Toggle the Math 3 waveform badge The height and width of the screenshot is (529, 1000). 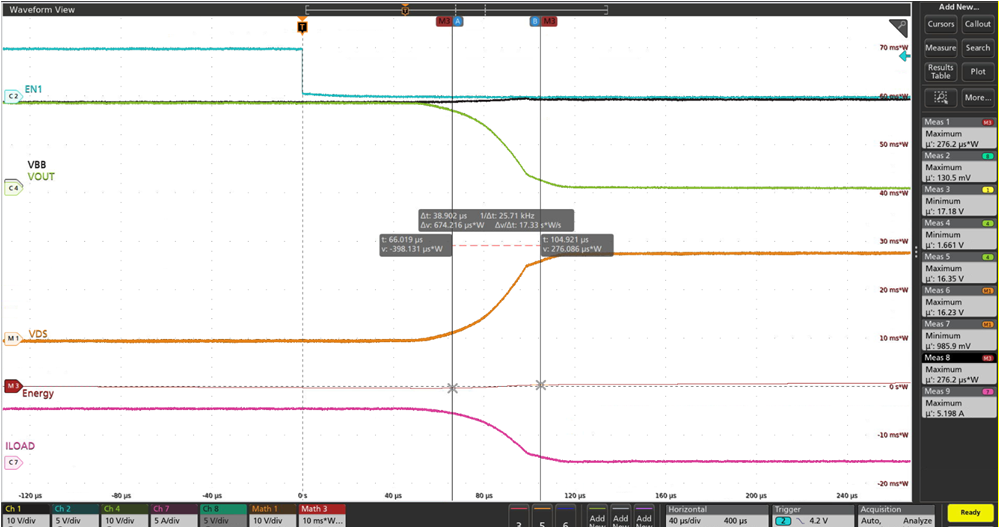tap(323, 514)
